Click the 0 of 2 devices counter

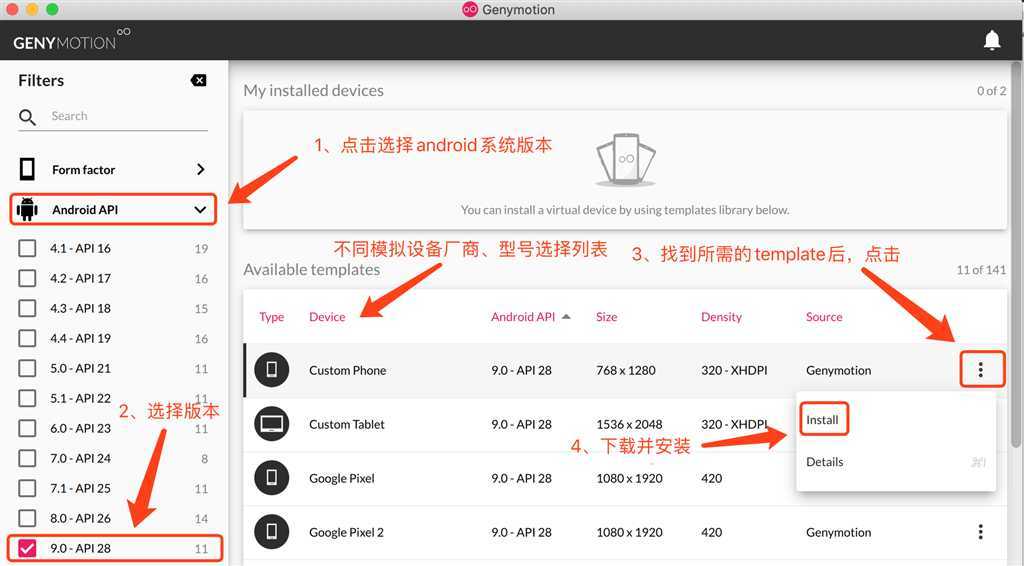pos(991,91)
